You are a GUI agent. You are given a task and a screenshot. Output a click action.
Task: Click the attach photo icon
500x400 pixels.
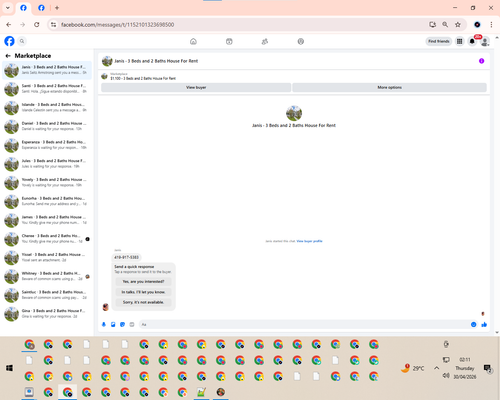click(x=113, y=324)
